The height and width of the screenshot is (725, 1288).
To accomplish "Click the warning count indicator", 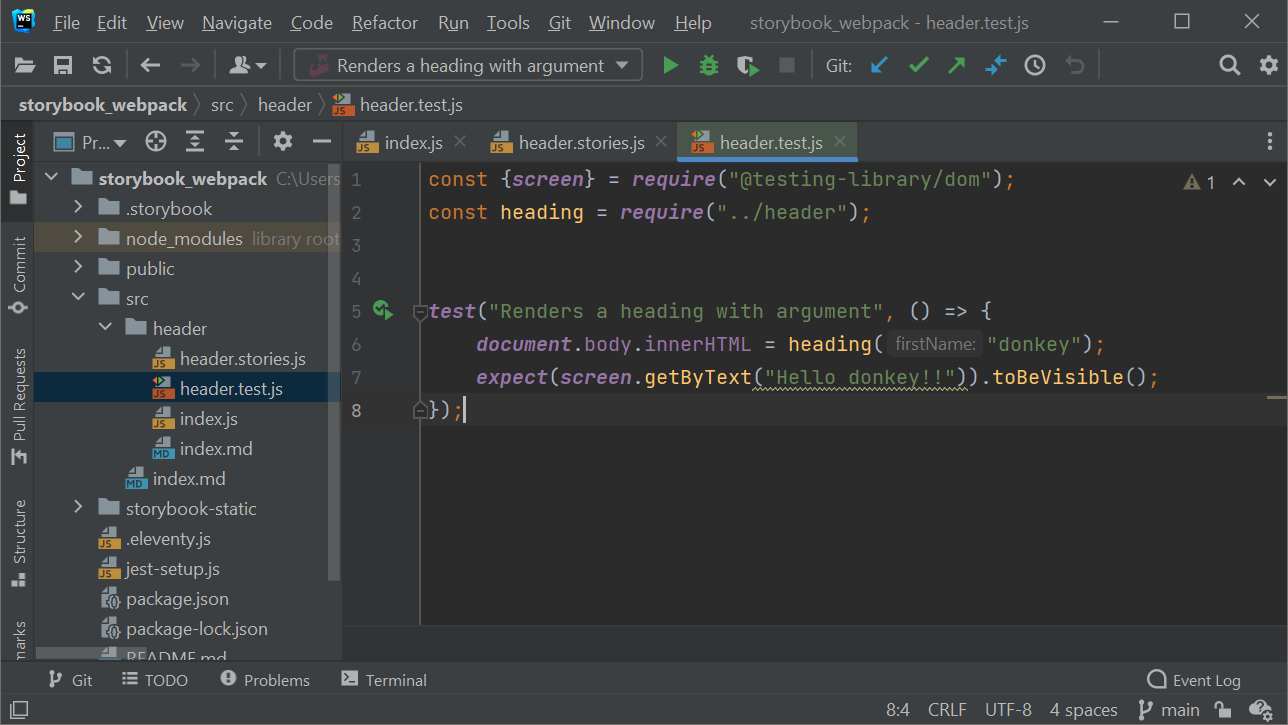I will coord(1199,182).
